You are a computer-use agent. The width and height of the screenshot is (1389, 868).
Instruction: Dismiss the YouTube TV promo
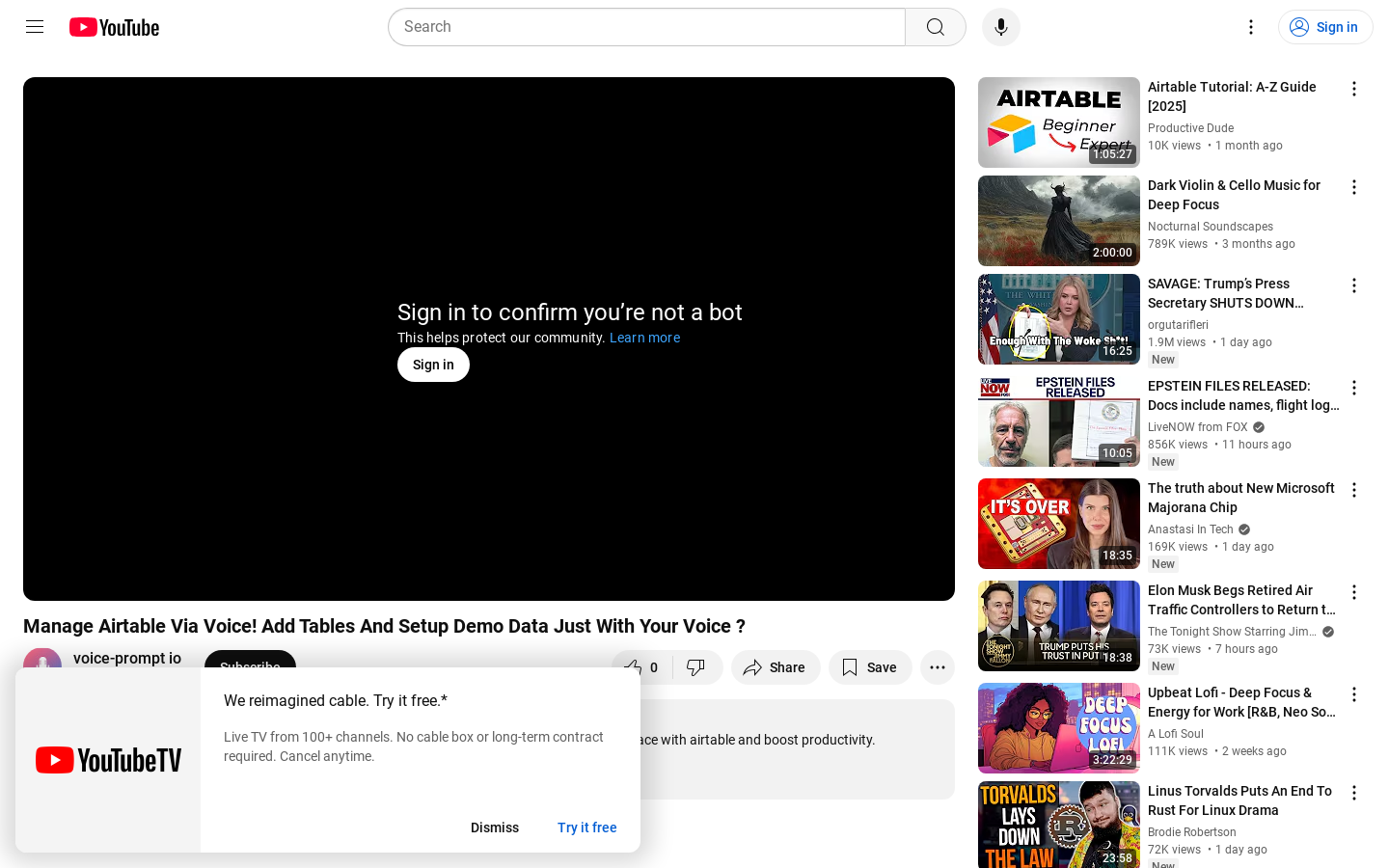495,827
